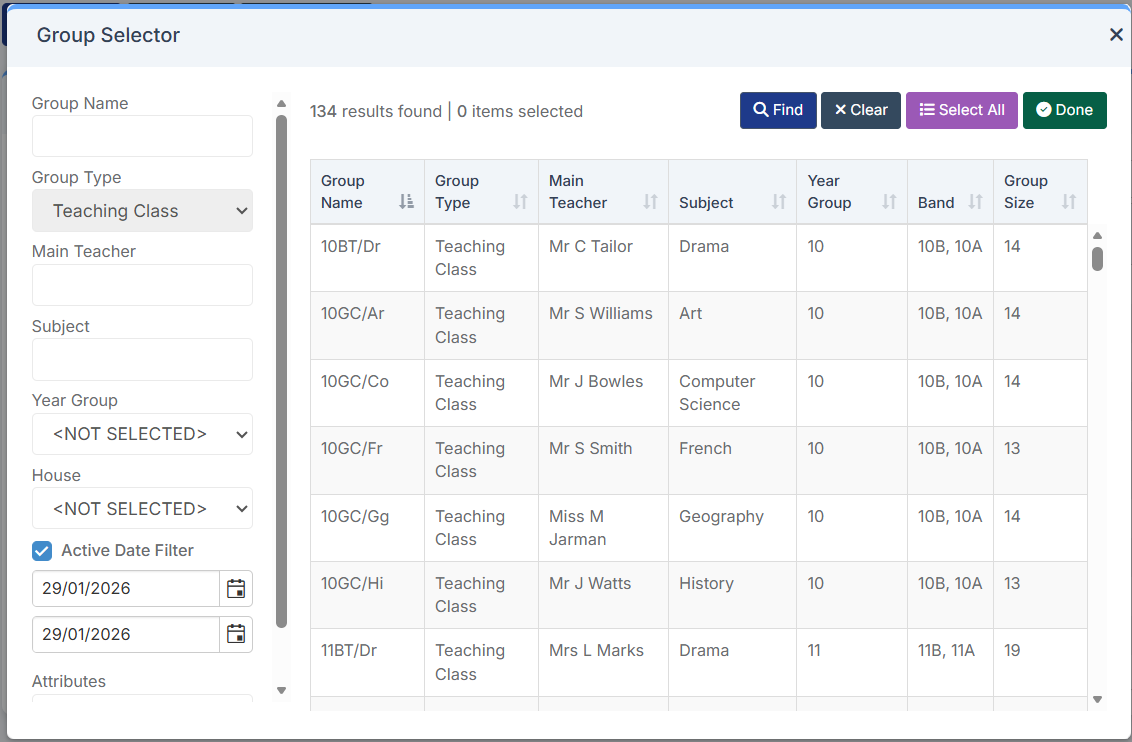Viewport: 1132px width, 742px height.
Task: Open the Group Type dropdown
Action: 142,211
